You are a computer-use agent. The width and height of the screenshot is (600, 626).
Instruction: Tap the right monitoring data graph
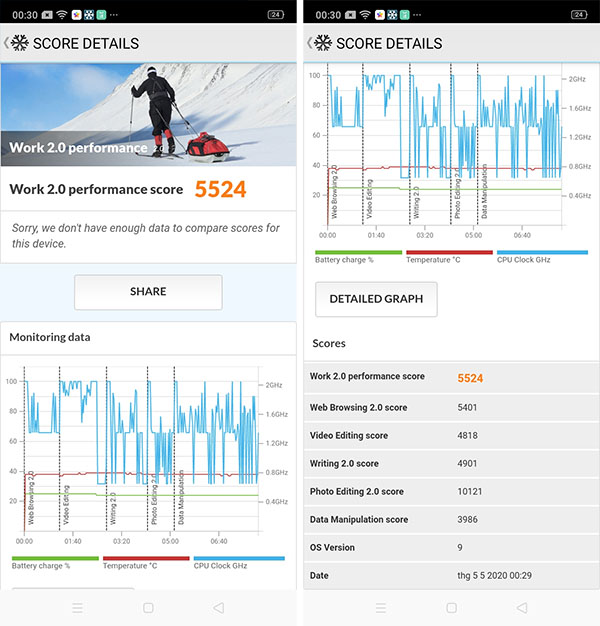[450, 152]
